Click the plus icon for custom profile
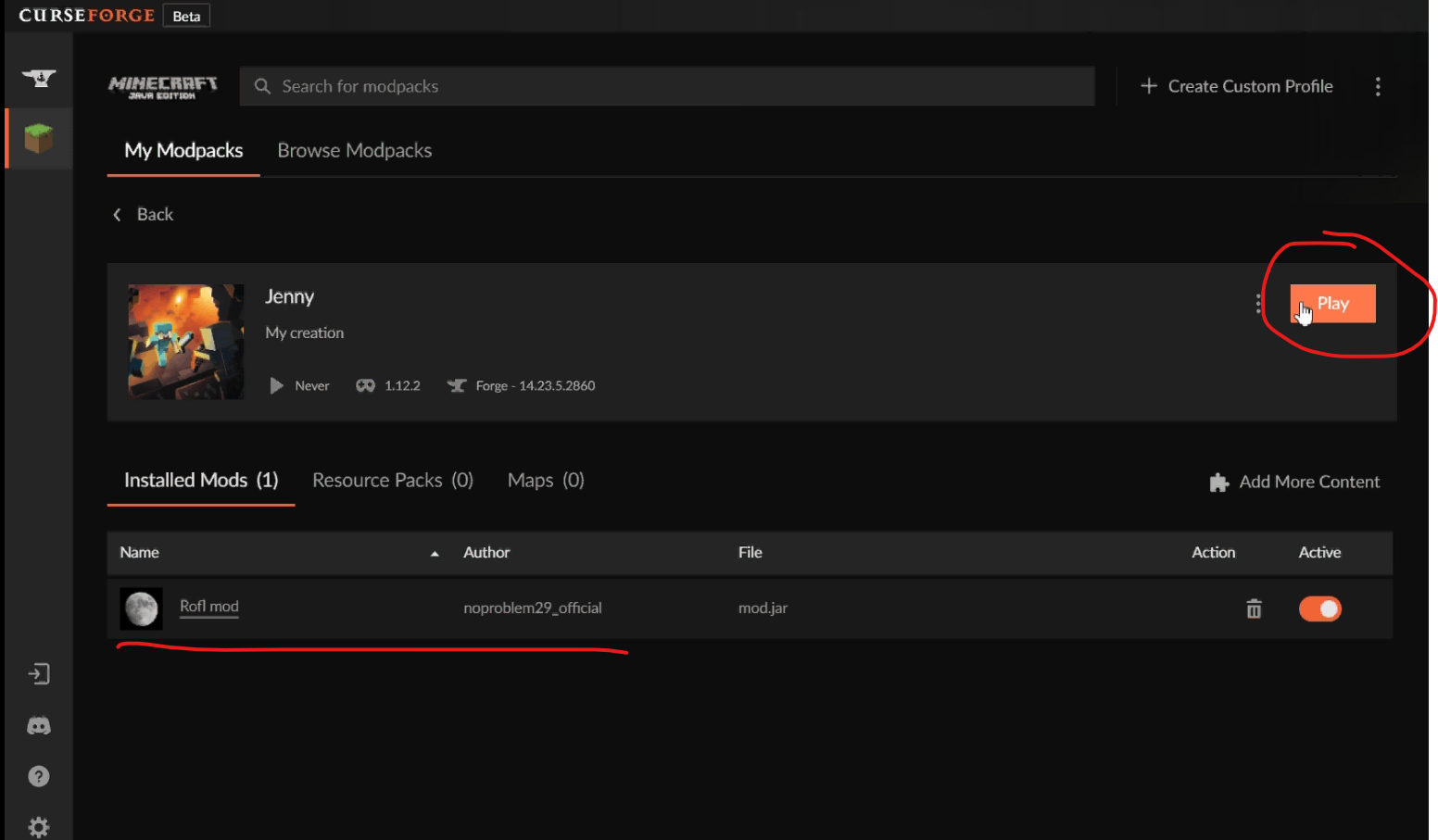The height and width of the screenshot is (840, 1438). click(x=1149, y=86)
